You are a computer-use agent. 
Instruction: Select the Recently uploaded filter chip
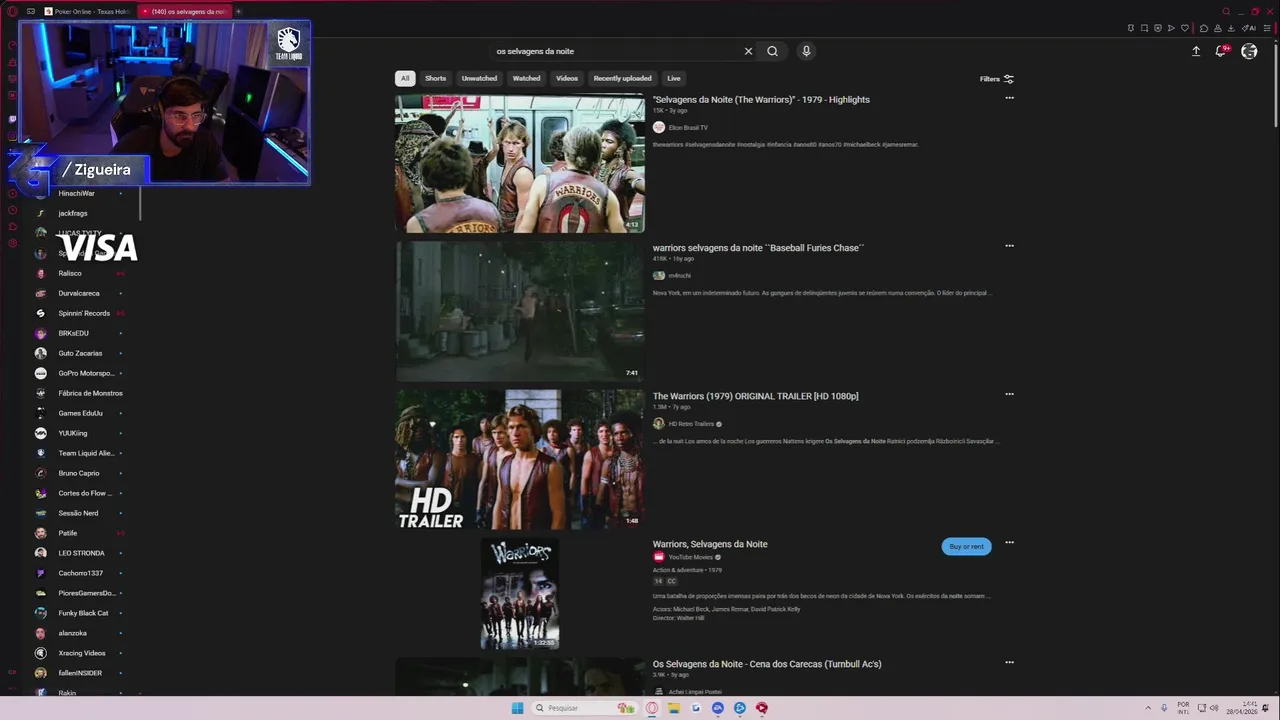point(622,78)
